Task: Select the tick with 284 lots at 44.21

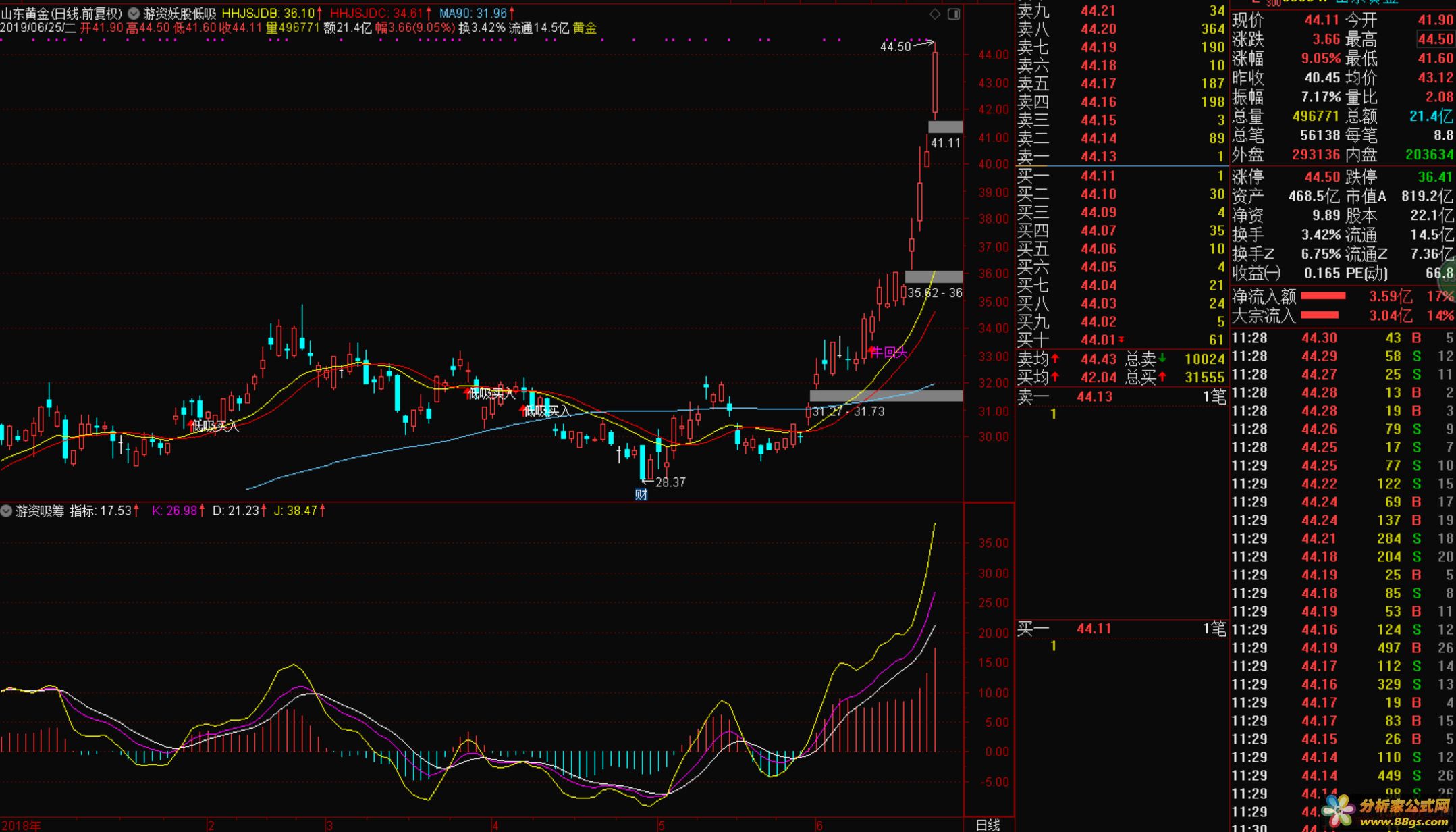Action: (x=1343, y=538)
